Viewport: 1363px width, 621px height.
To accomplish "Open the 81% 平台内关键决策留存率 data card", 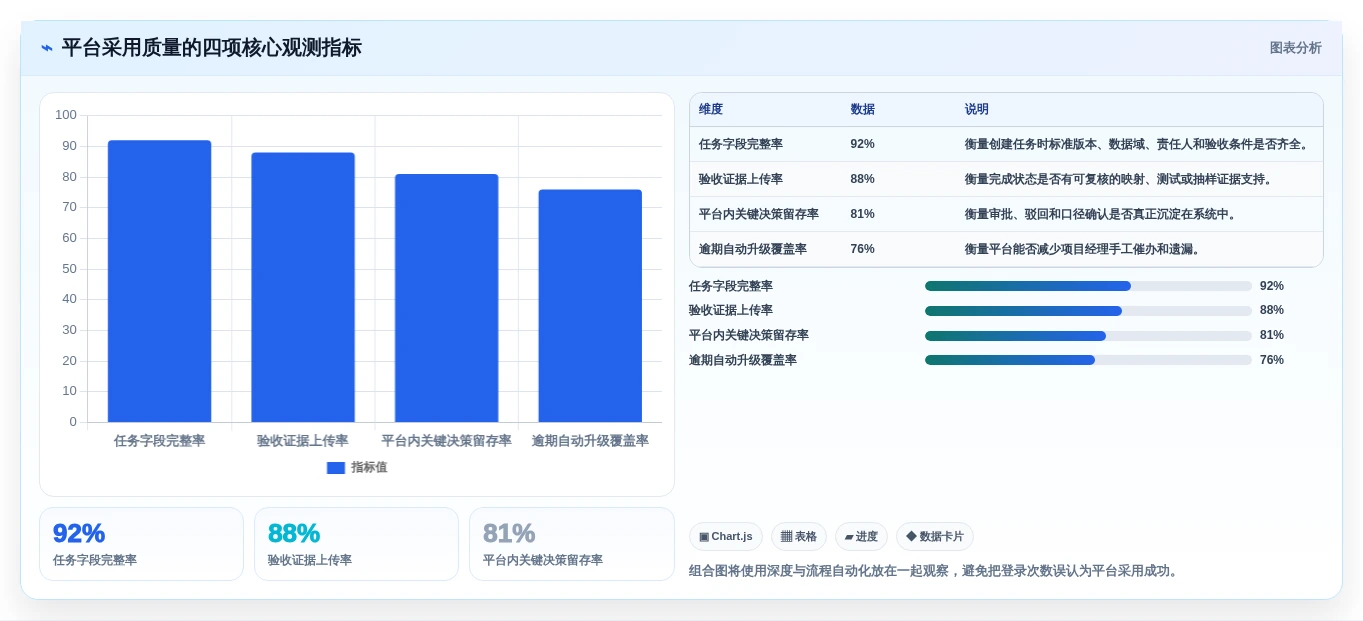I will pyautogui.click(x=572, y=544).
